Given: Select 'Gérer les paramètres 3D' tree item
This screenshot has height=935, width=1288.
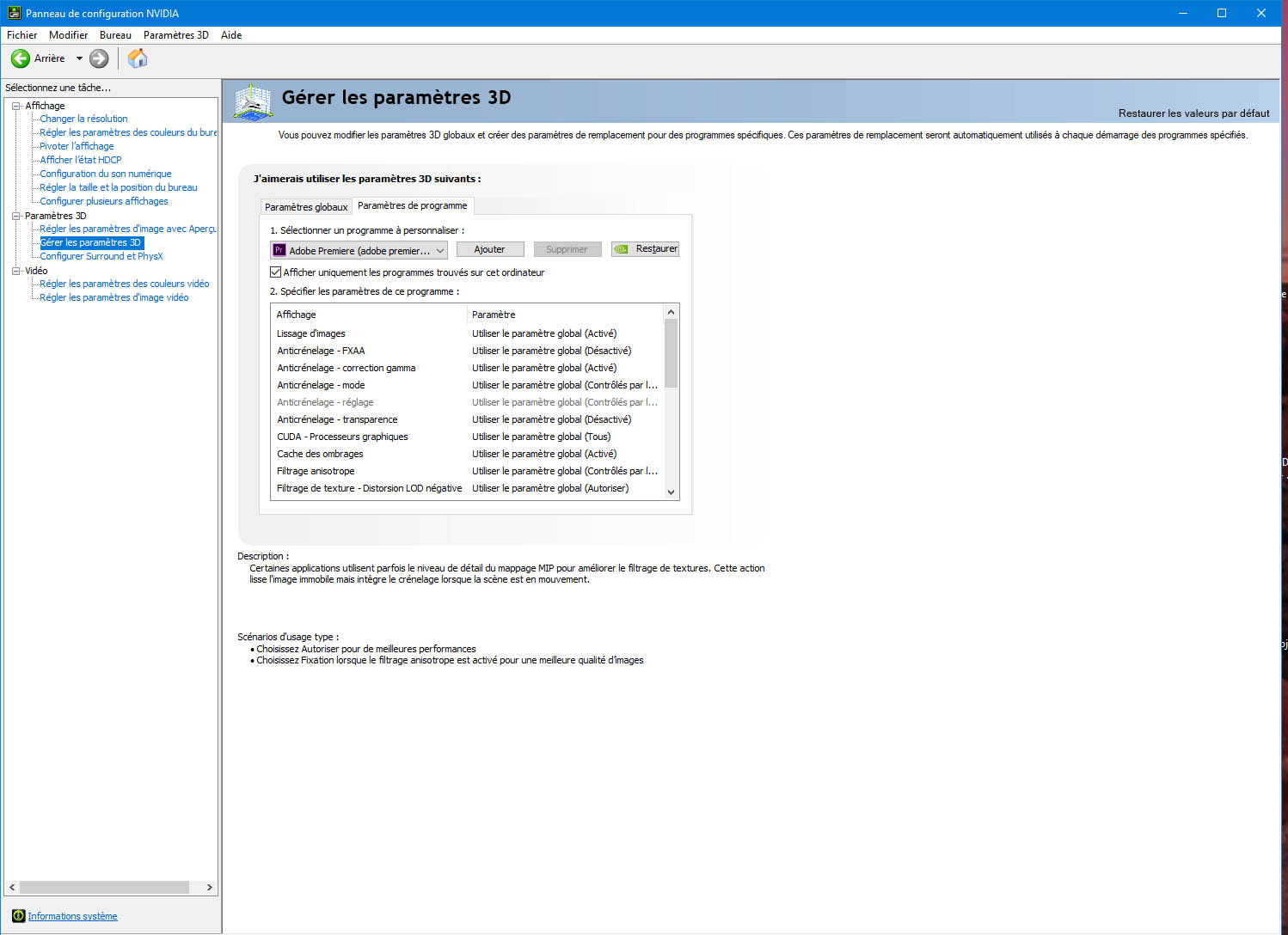Looking at the screenshot, I should (x=90, y=242).
